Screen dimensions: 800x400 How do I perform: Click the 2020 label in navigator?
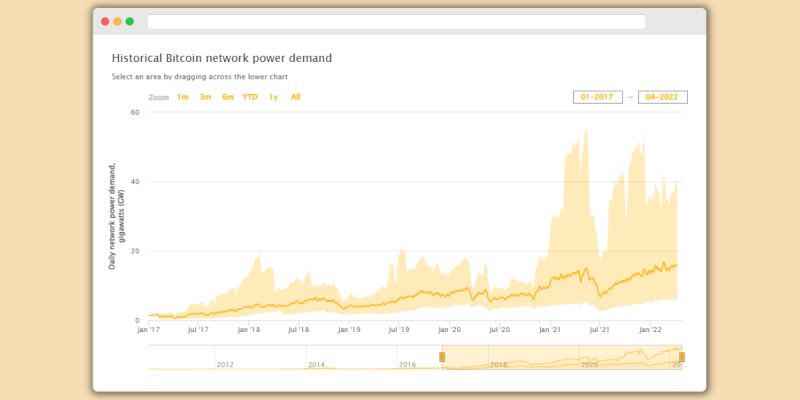coord(589,365)
